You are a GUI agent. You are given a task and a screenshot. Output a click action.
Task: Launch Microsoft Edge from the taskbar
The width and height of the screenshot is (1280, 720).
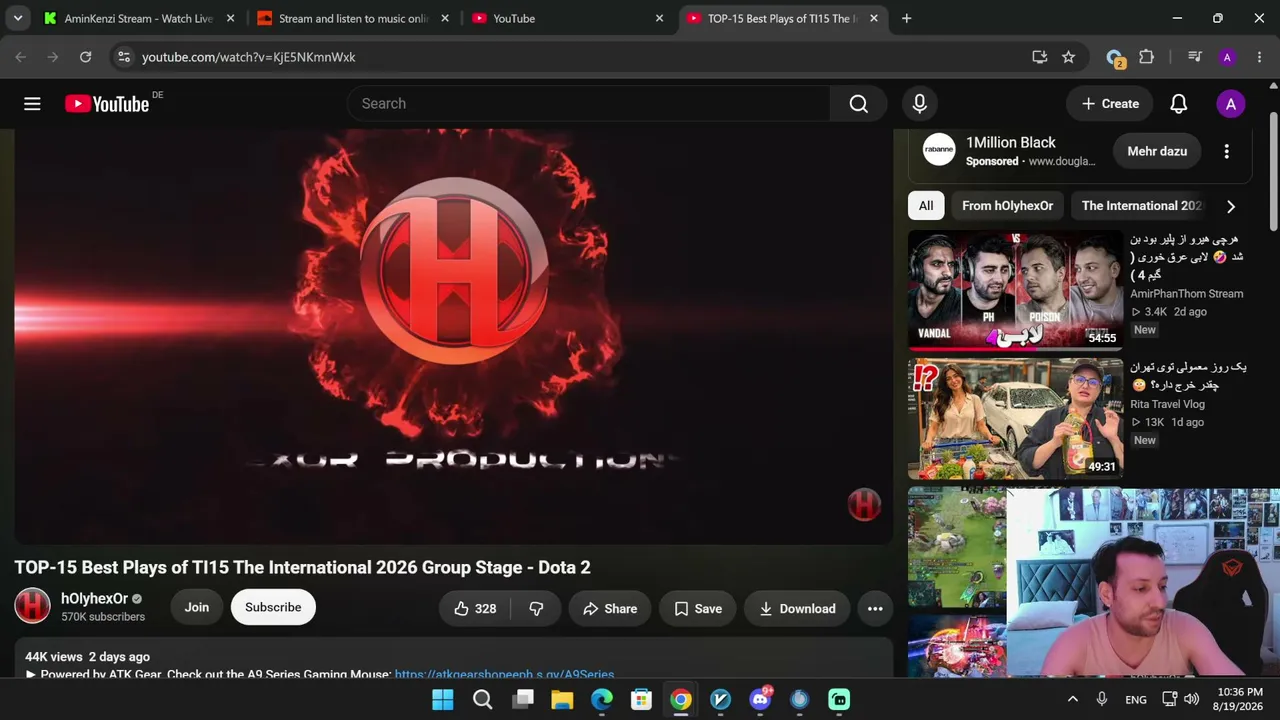coord(602,700)
